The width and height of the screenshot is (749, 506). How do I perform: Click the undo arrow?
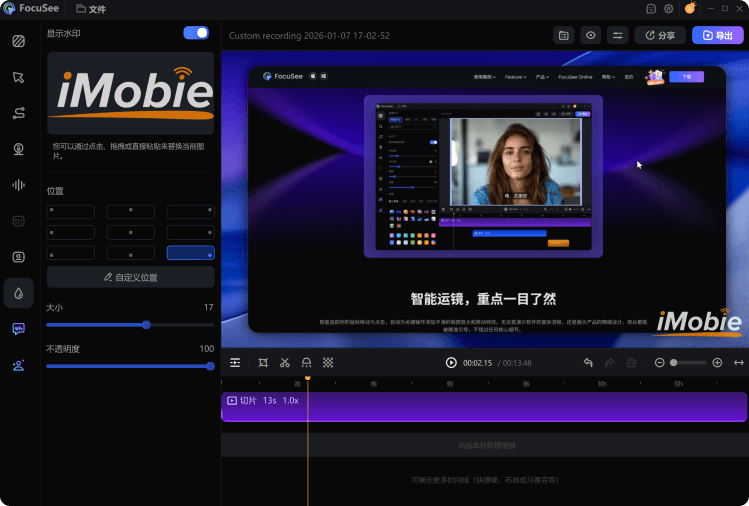coord(588,363)
